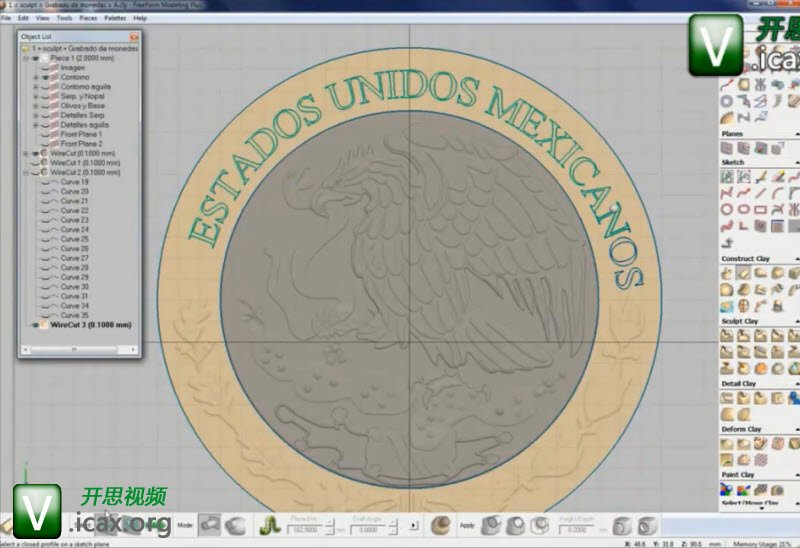Click the brown sphere icon in bottom toolbar

(x=441, y=525)
